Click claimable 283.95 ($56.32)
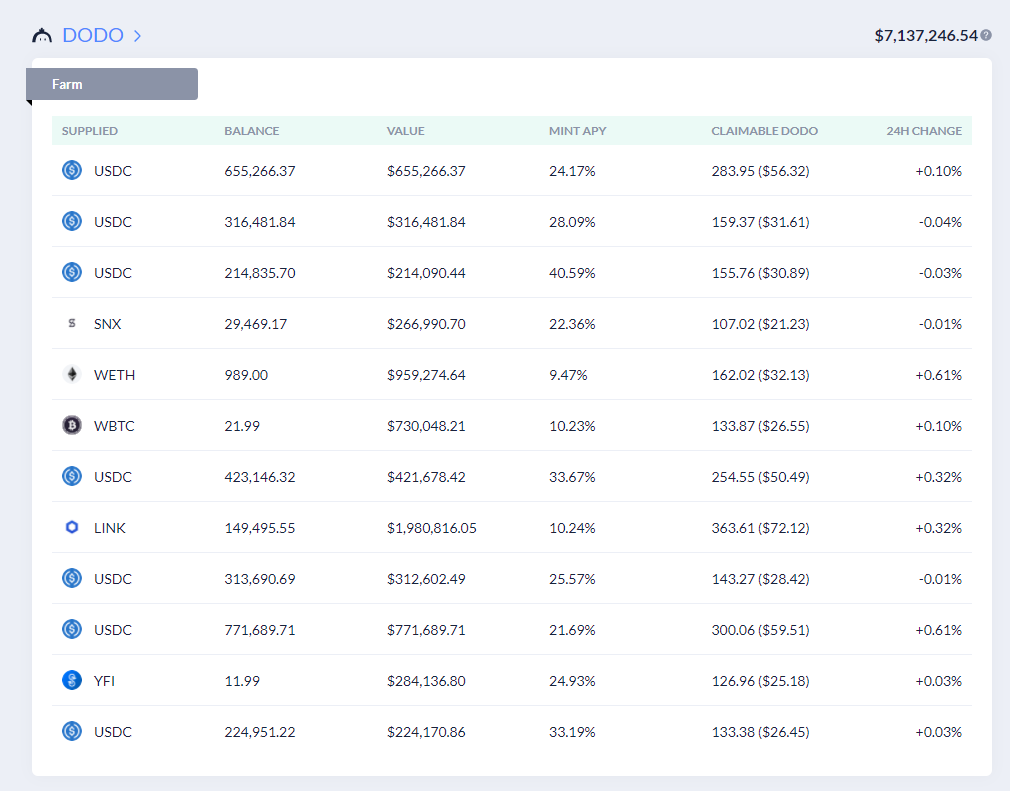Image resolution: width=1010 pixels, height=791 pixels. click(760, 171)
